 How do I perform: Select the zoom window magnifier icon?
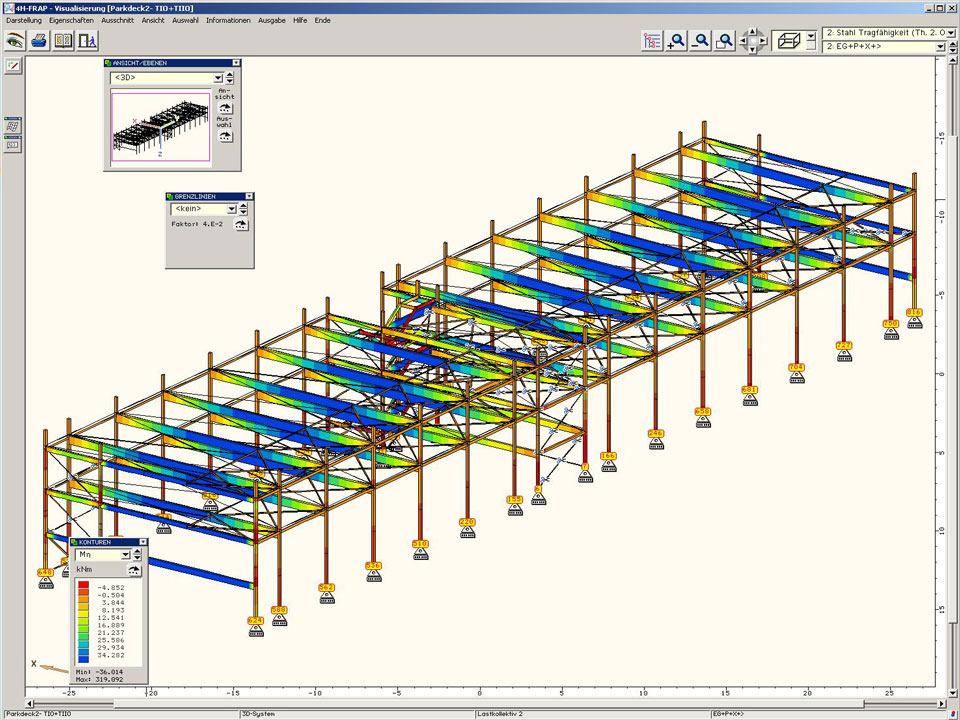tap(725, 41)
